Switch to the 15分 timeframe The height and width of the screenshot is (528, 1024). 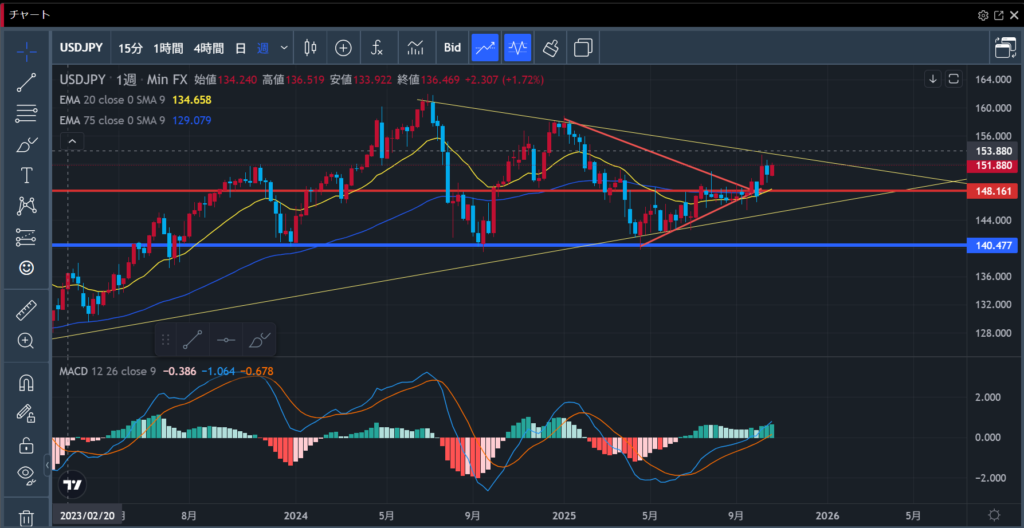pyautogui.click(x=130, y=47)
